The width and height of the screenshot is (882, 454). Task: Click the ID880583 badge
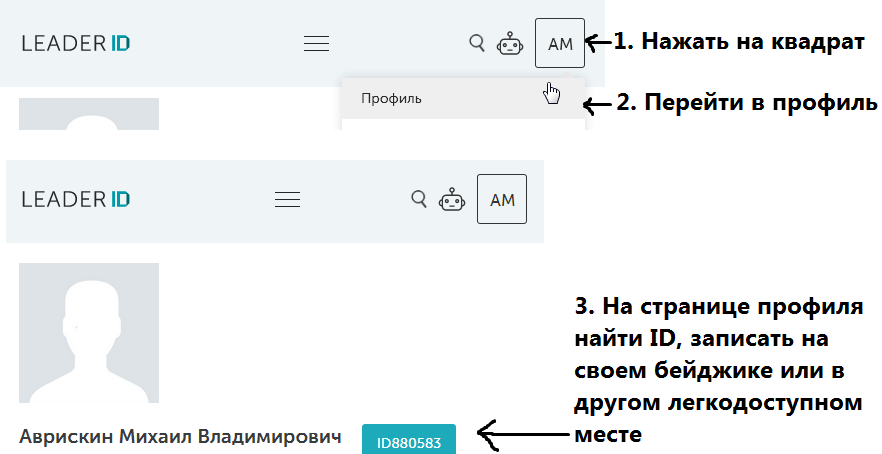point(409,442)
